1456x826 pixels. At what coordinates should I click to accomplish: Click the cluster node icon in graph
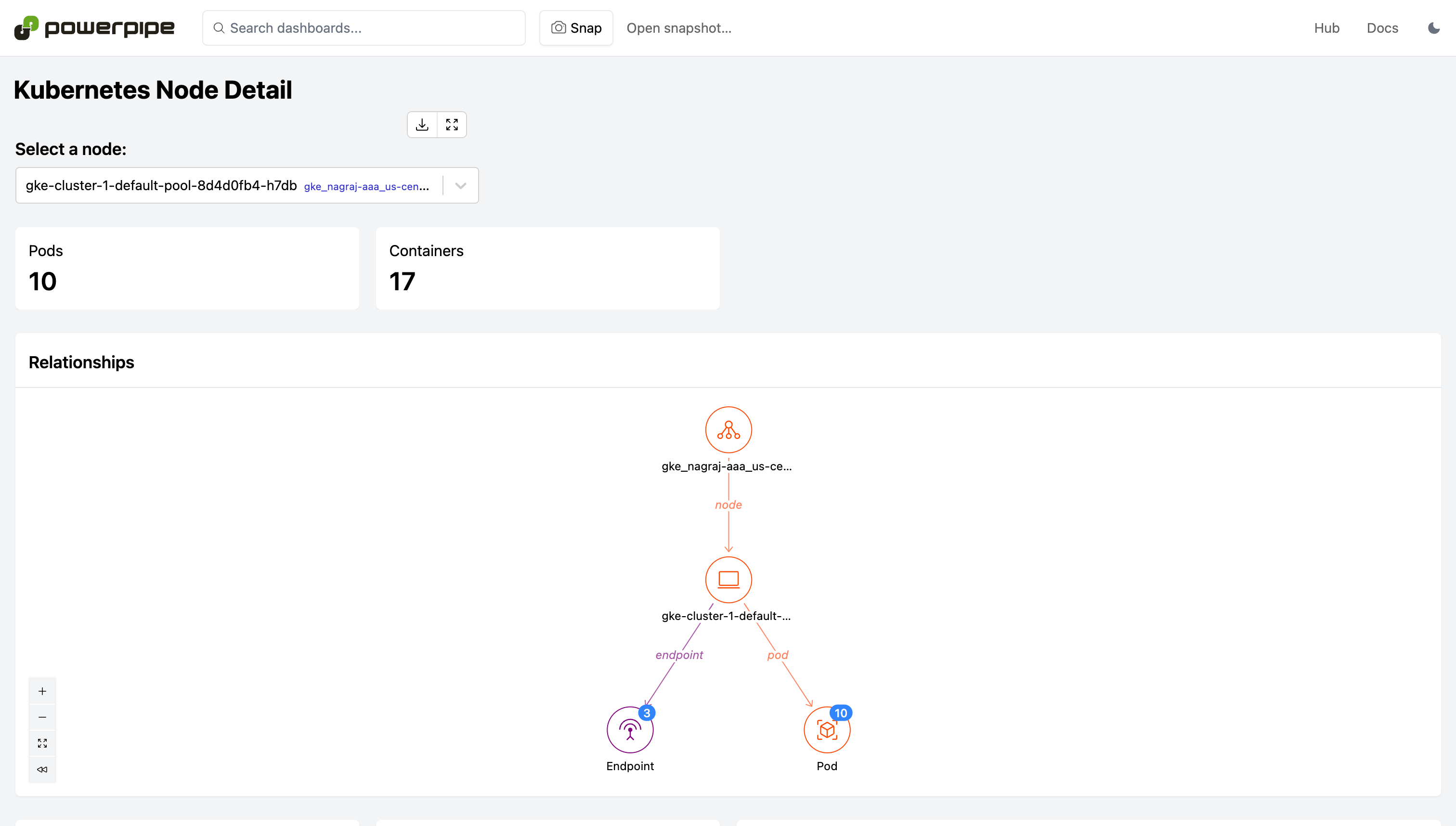(728, 430)
